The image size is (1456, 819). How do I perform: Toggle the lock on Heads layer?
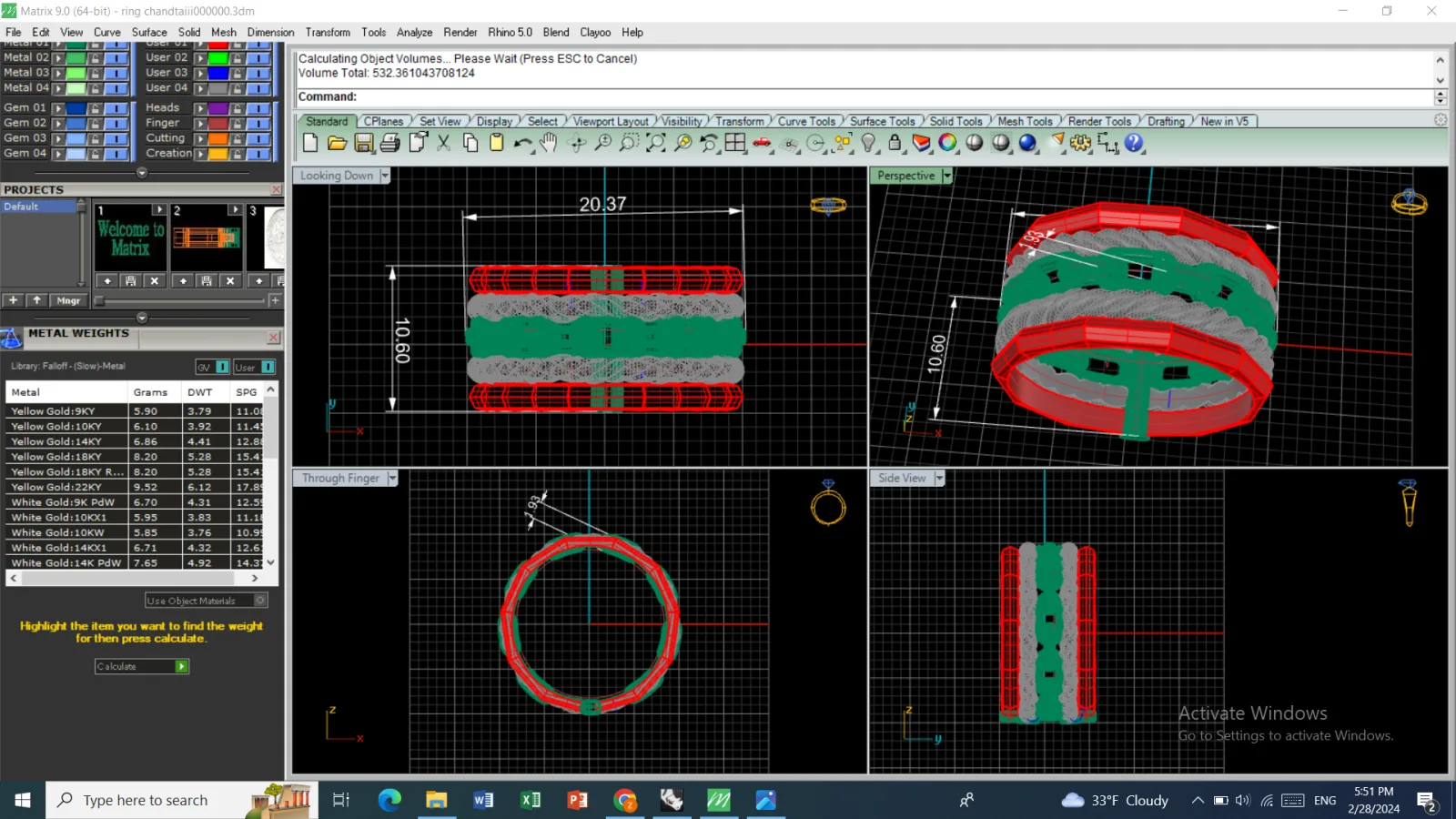(x=237, y=107)
